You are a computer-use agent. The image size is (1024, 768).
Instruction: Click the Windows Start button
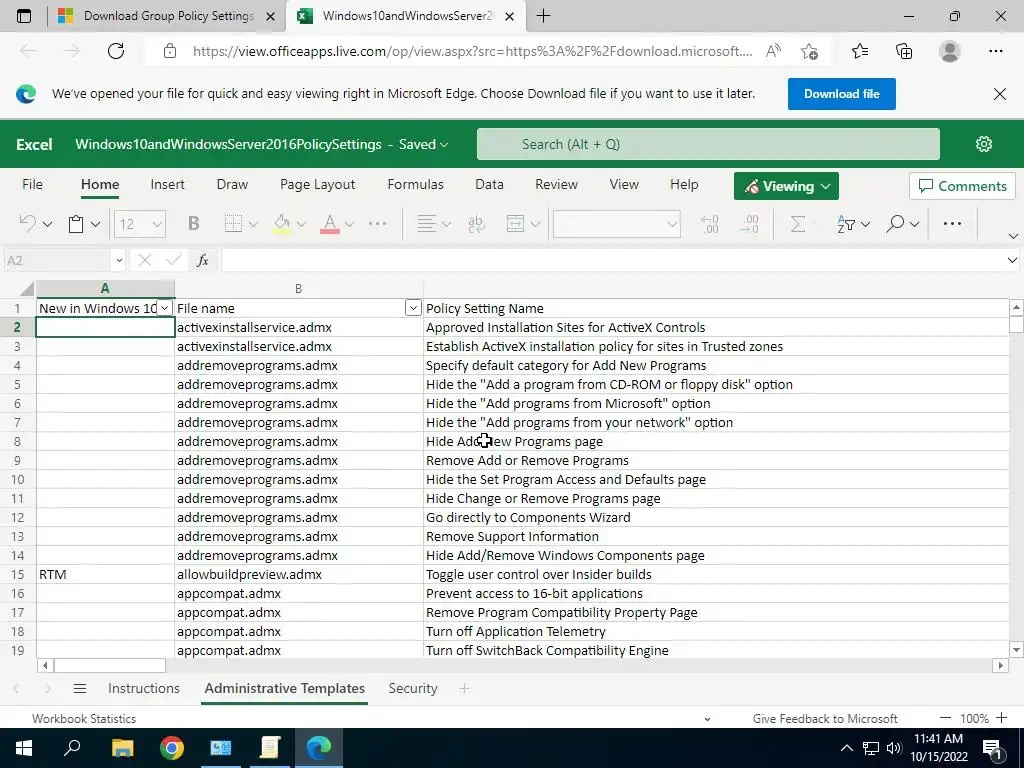click(24, 748)
